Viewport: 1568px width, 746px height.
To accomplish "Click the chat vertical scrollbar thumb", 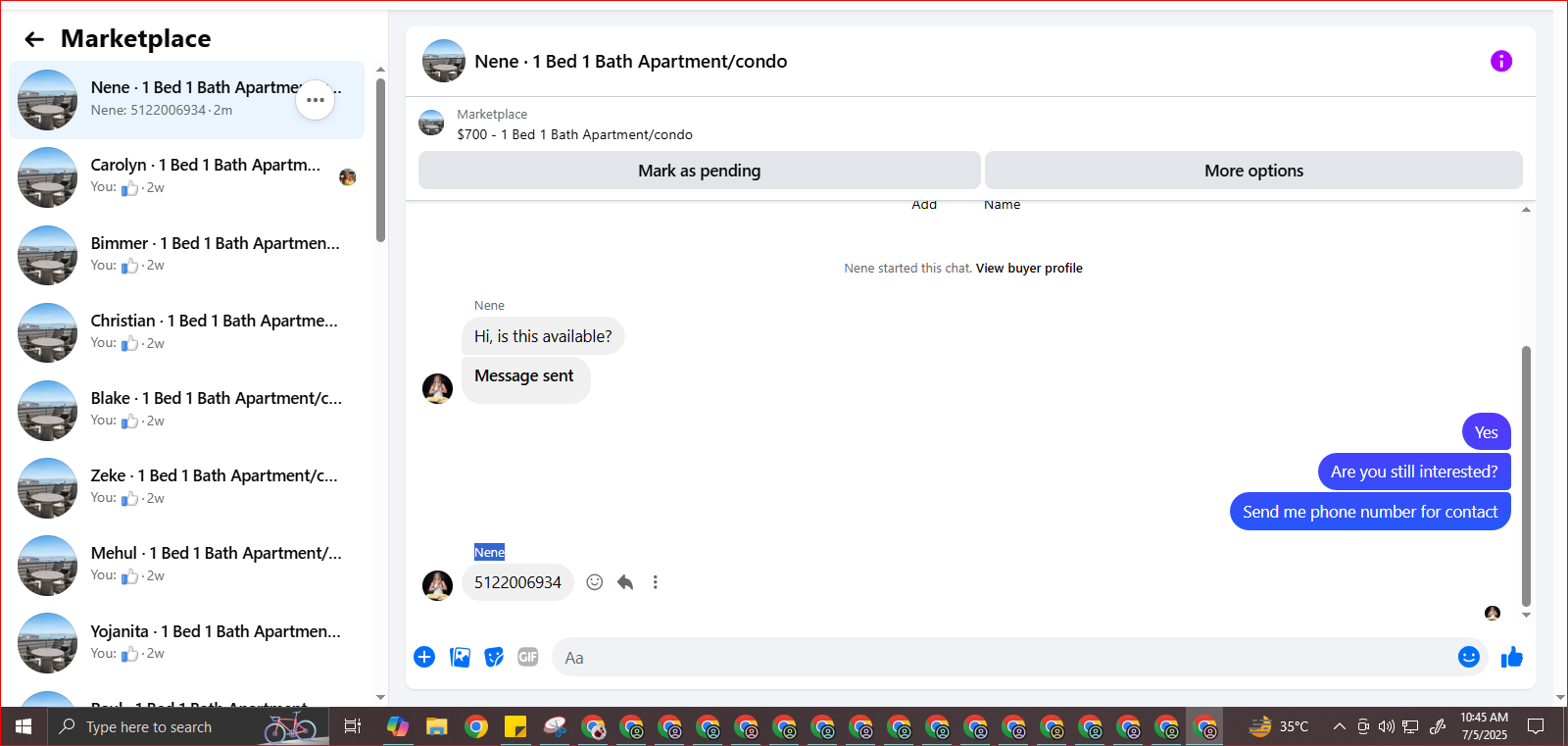I will point(1526,476).
